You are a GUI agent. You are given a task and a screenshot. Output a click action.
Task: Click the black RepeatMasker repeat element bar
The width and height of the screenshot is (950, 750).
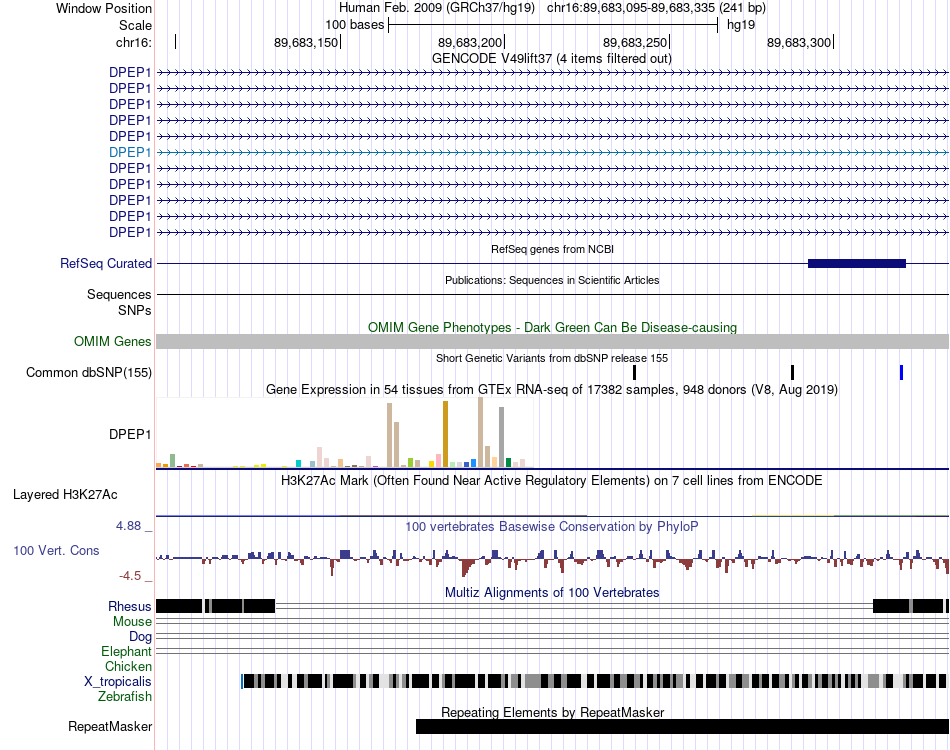pos(682,726)
